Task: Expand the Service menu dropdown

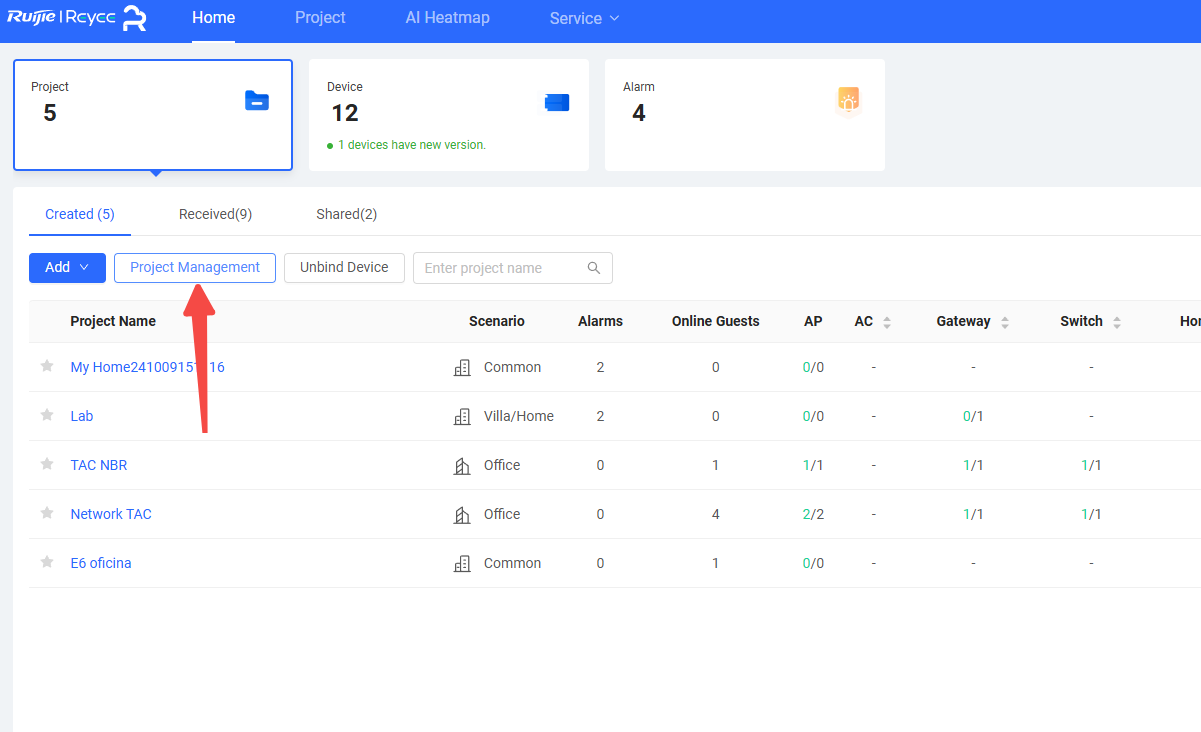Action: coord(585,18)
